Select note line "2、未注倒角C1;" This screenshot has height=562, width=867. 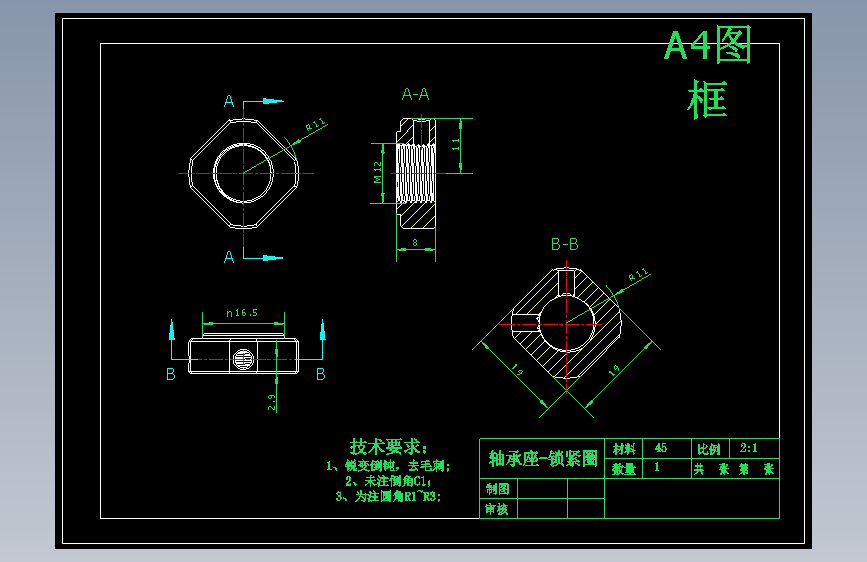[388, 481]
